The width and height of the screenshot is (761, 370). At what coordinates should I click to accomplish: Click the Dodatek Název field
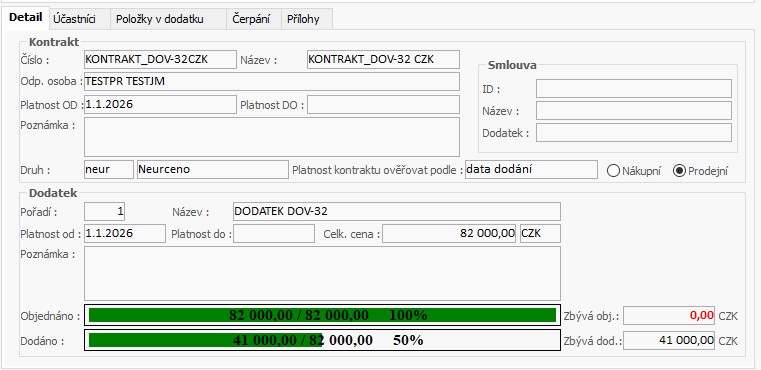397,212
